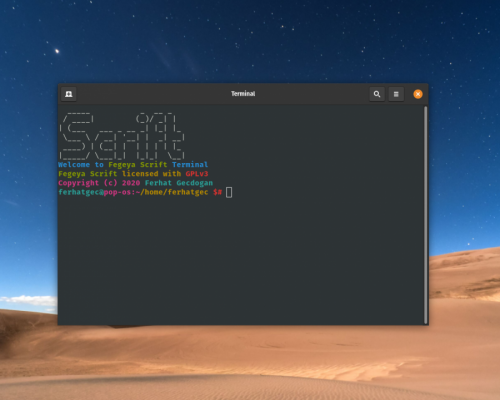Click the Scrift ASCII art banner
Screen dimensions: 500x400
[x=122, y=136]
